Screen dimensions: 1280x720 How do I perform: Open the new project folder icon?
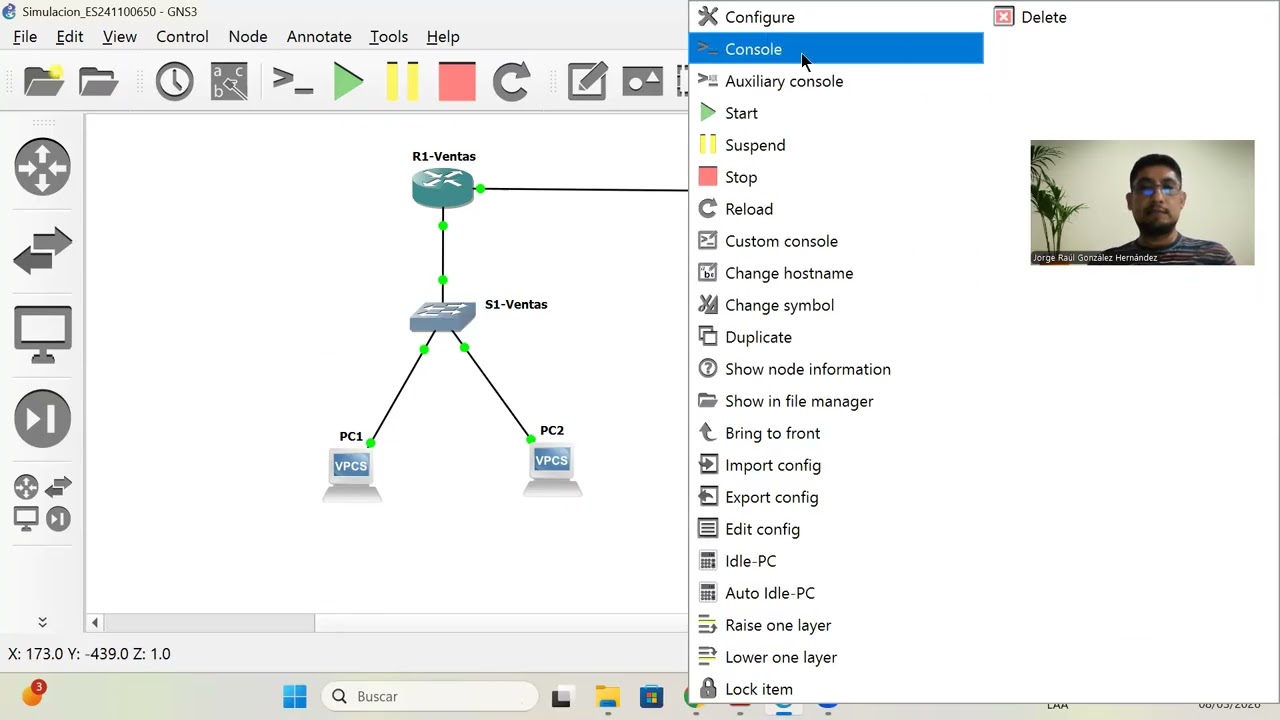pos(44,81)
